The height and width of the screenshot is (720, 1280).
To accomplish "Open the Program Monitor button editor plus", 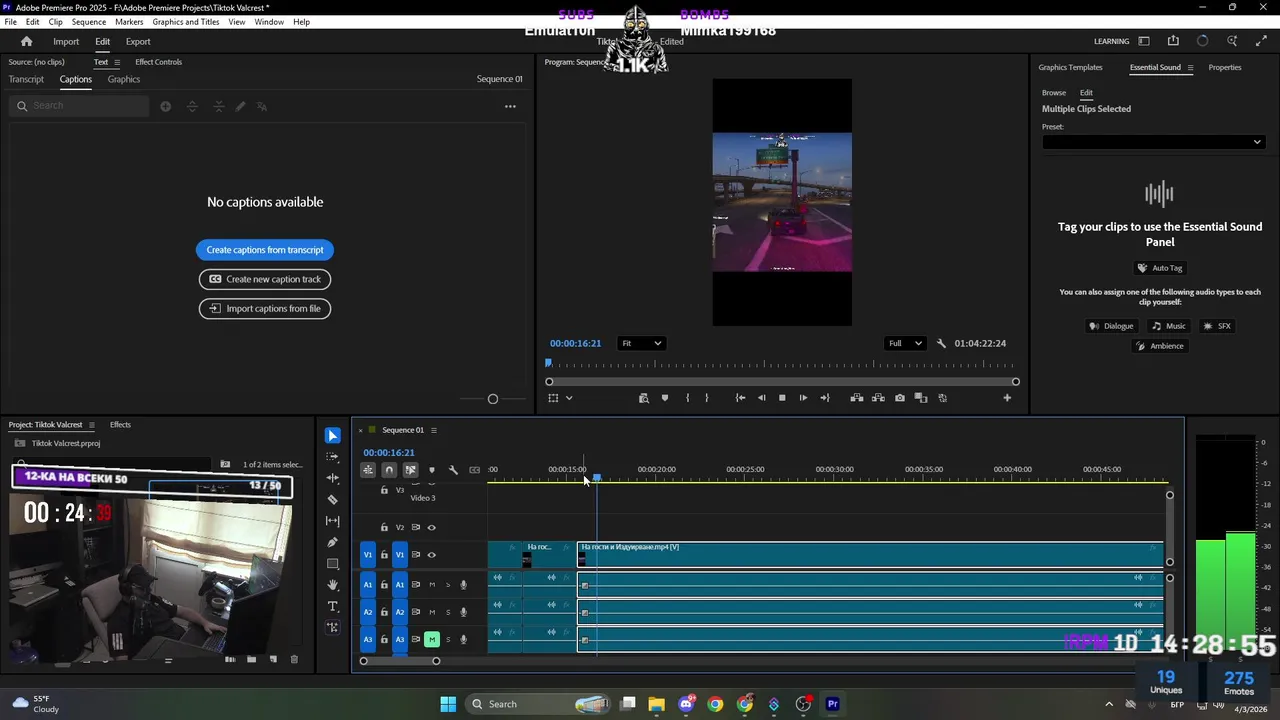I will click(1007, 398).
